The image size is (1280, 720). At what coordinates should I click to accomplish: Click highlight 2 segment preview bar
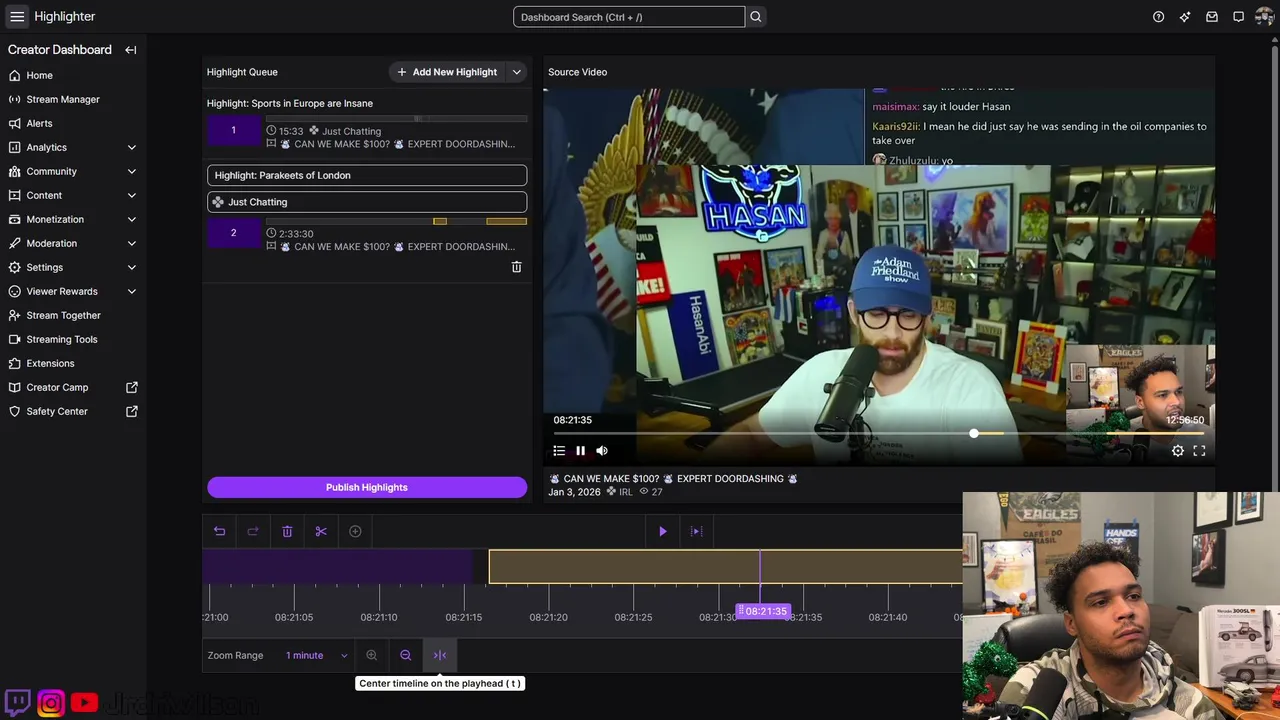(x=396, y=221)
